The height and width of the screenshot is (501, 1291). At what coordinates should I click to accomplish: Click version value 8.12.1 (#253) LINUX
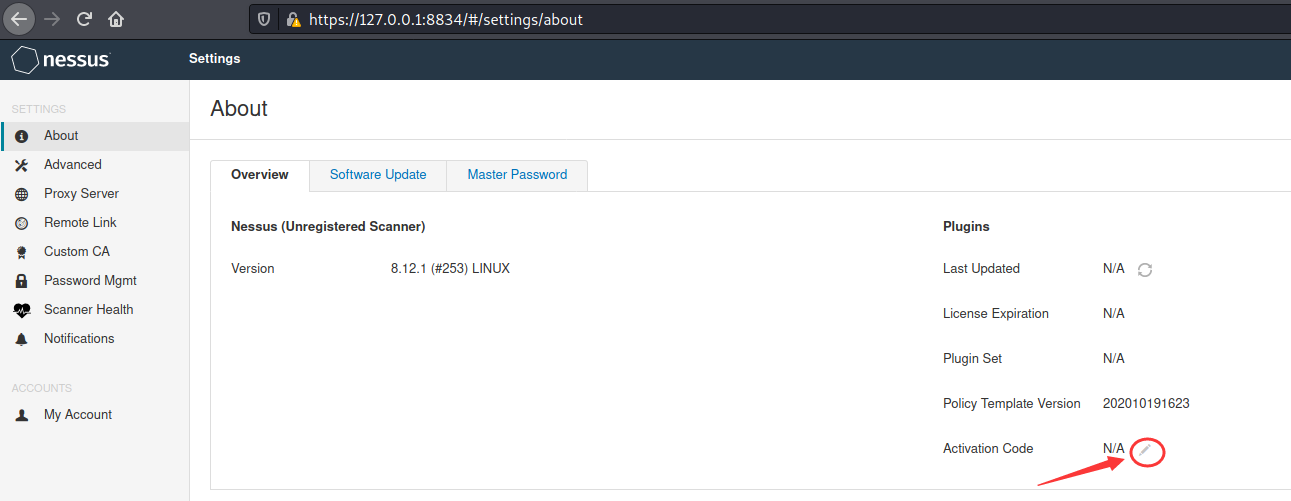click(x=450, y=269)
